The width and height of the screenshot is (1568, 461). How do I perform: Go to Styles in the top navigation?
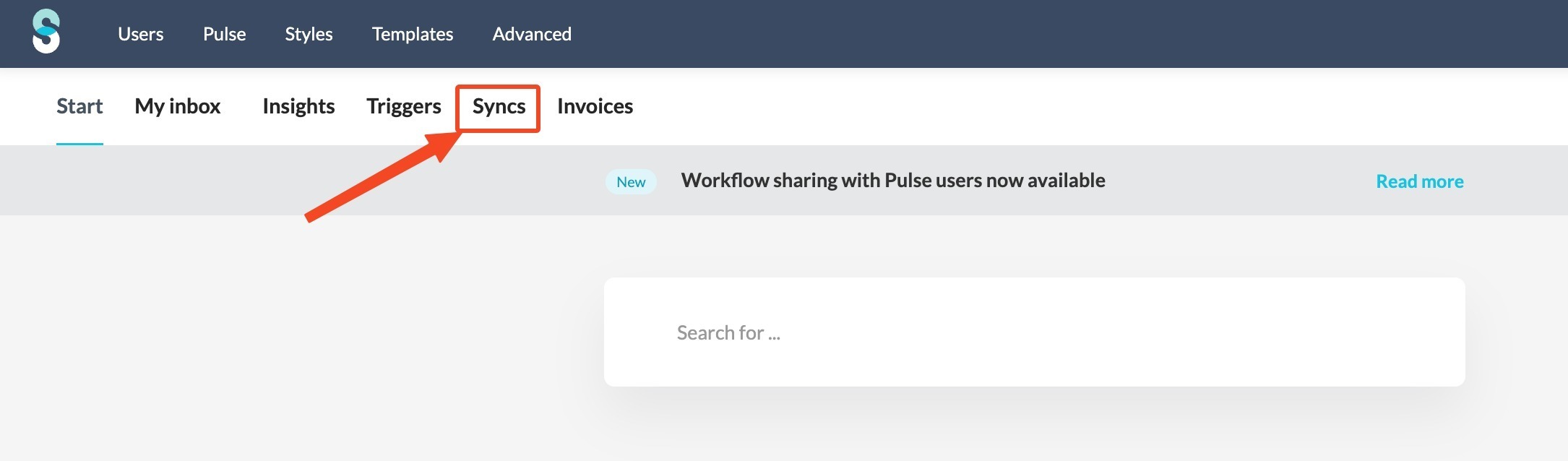pyautogui.click(x=309, y=34)
